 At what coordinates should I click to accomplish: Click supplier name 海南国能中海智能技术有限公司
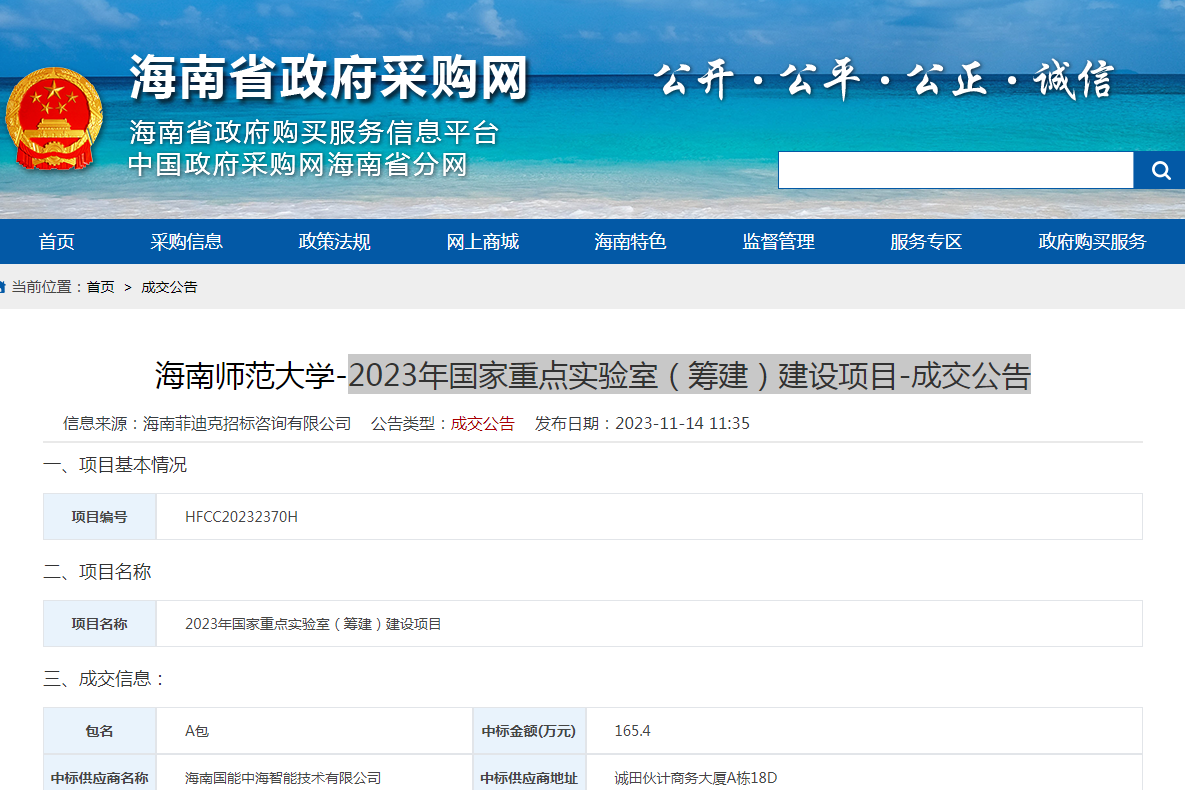tap(283, 778)
